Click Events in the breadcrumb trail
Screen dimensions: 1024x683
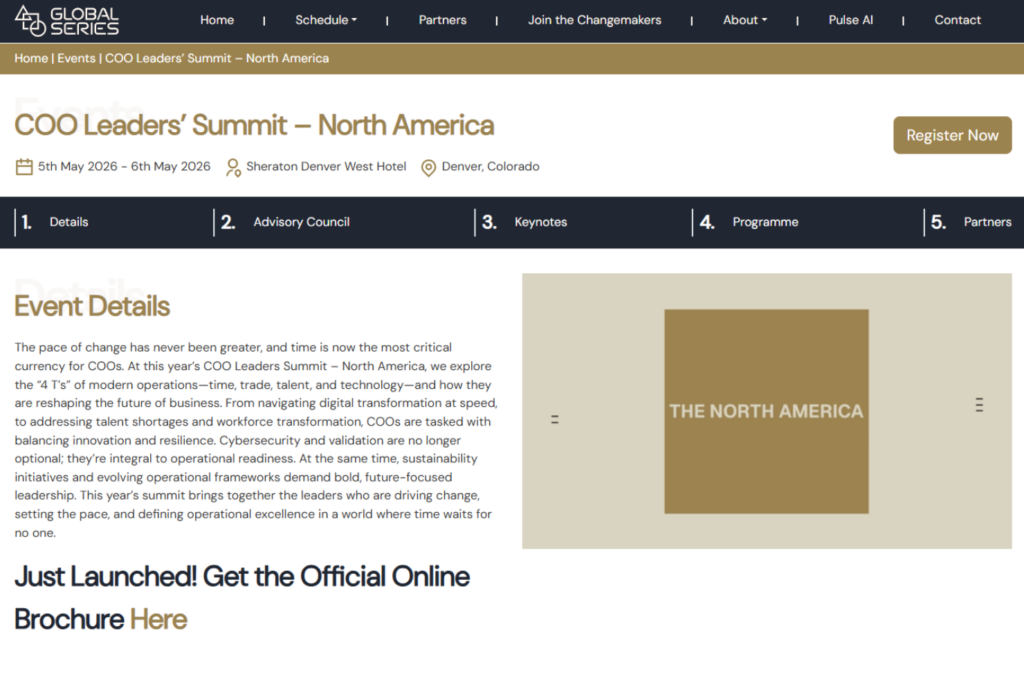[76, 58]
